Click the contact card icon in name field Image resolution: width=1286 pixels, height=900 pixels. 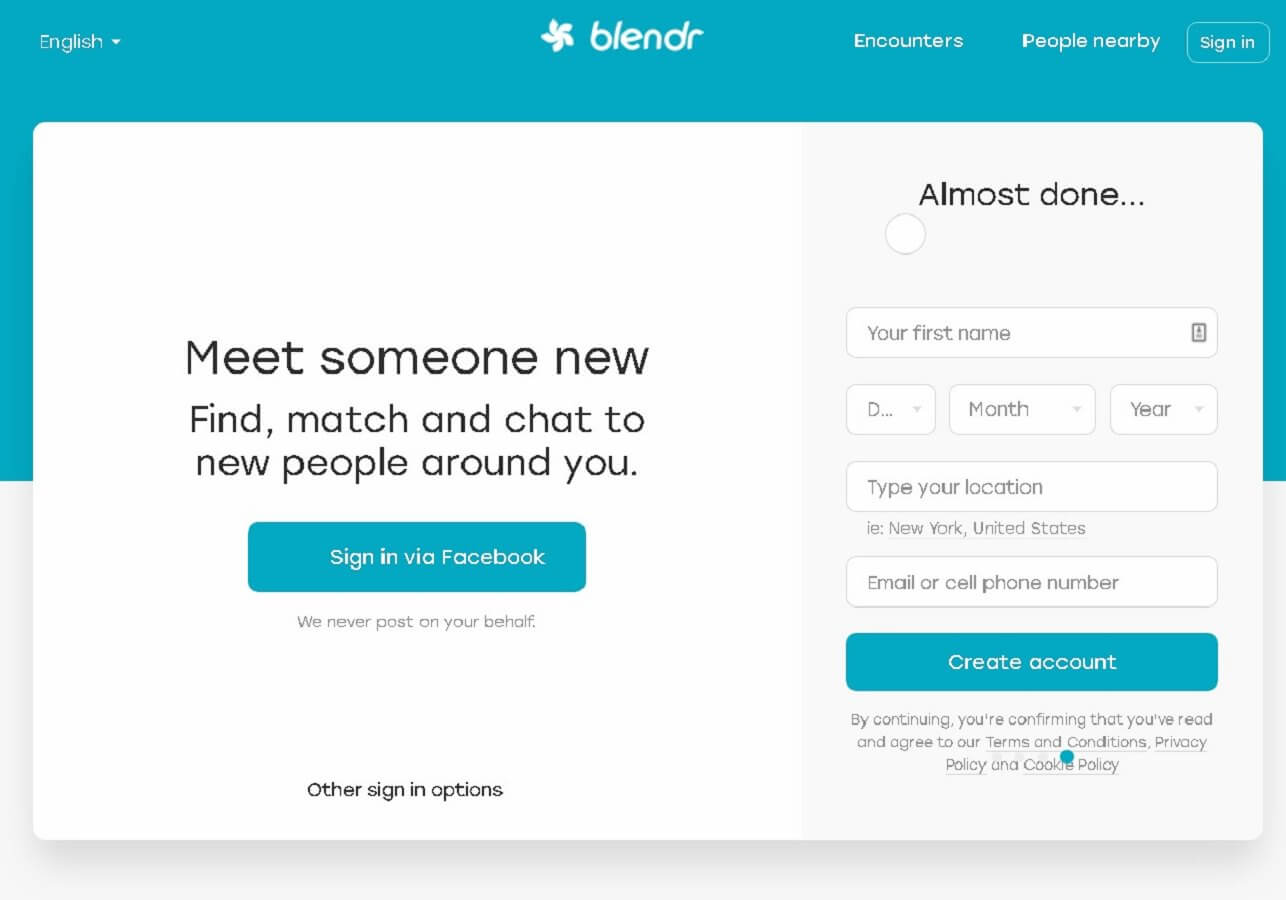click(x=1198, y=333)
